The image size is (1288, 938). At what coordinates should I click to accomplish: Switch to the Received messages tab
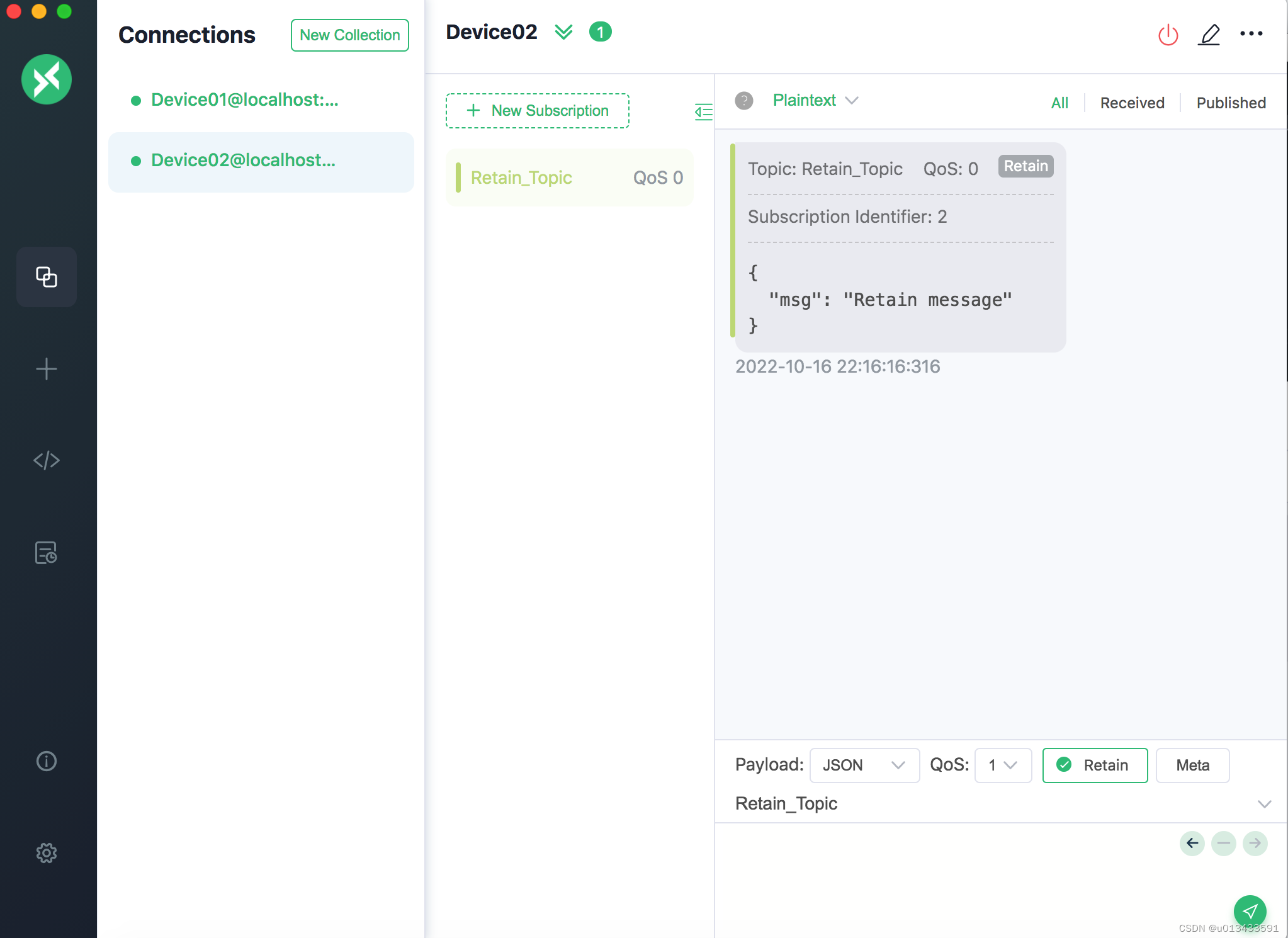tap(1132, 103)
